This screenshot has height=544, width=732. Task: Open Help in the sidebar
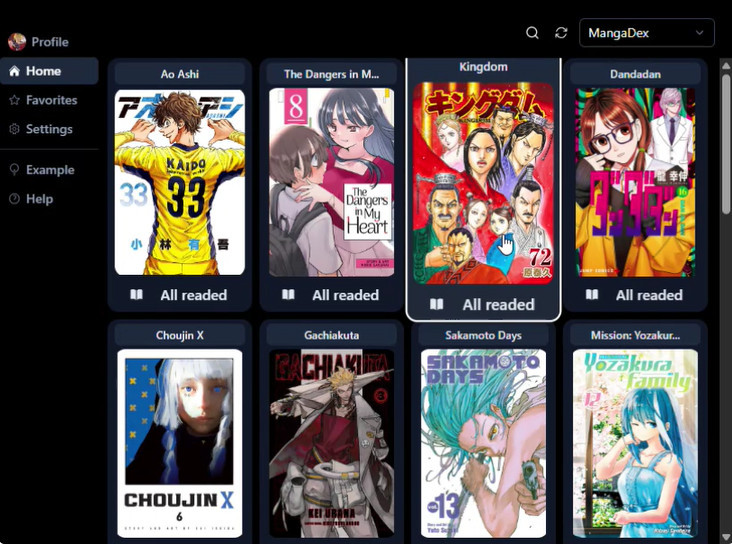(x=49, y=198)
